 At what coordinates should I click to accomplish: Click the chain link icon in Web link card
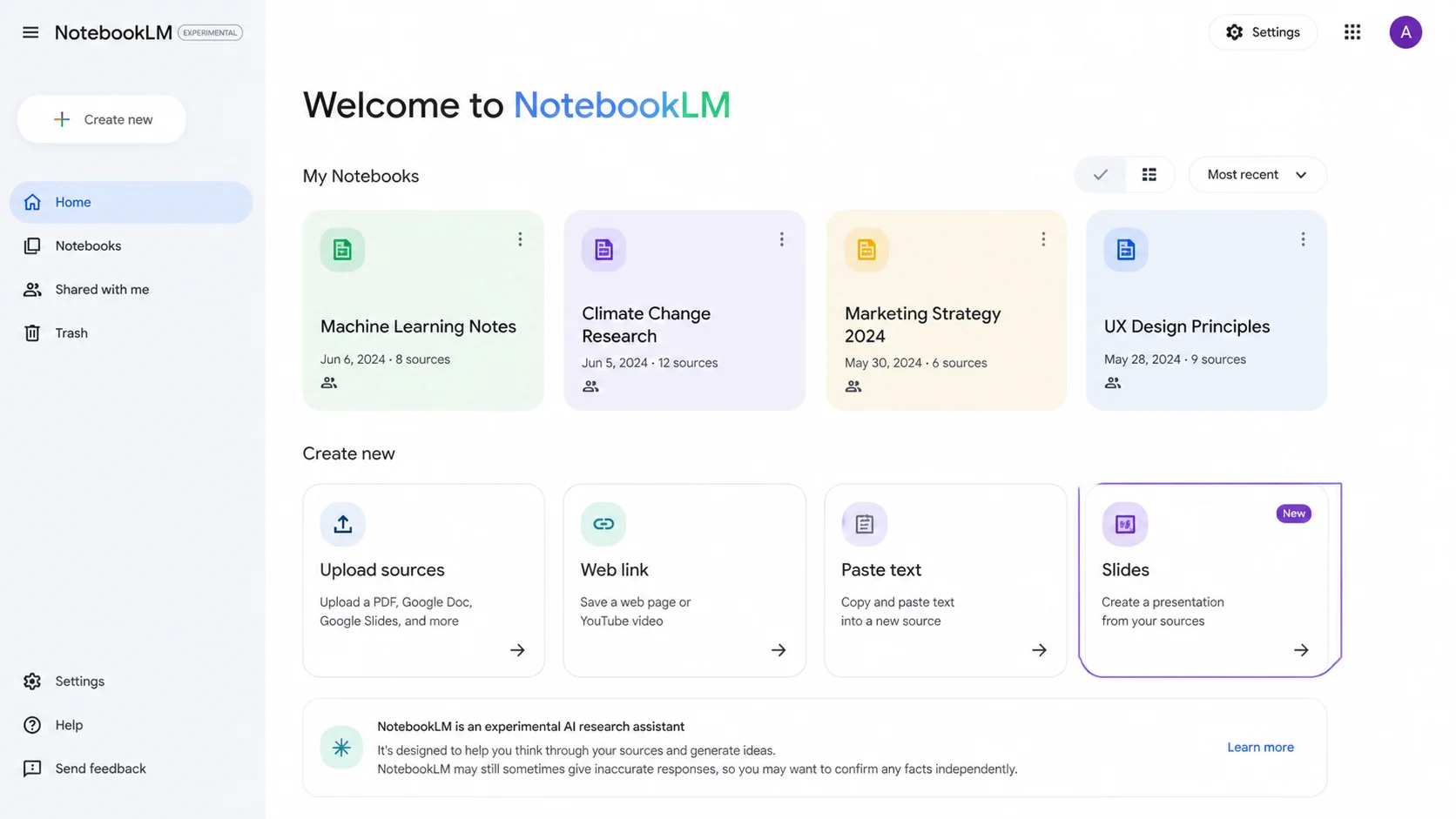pos(603,524)
